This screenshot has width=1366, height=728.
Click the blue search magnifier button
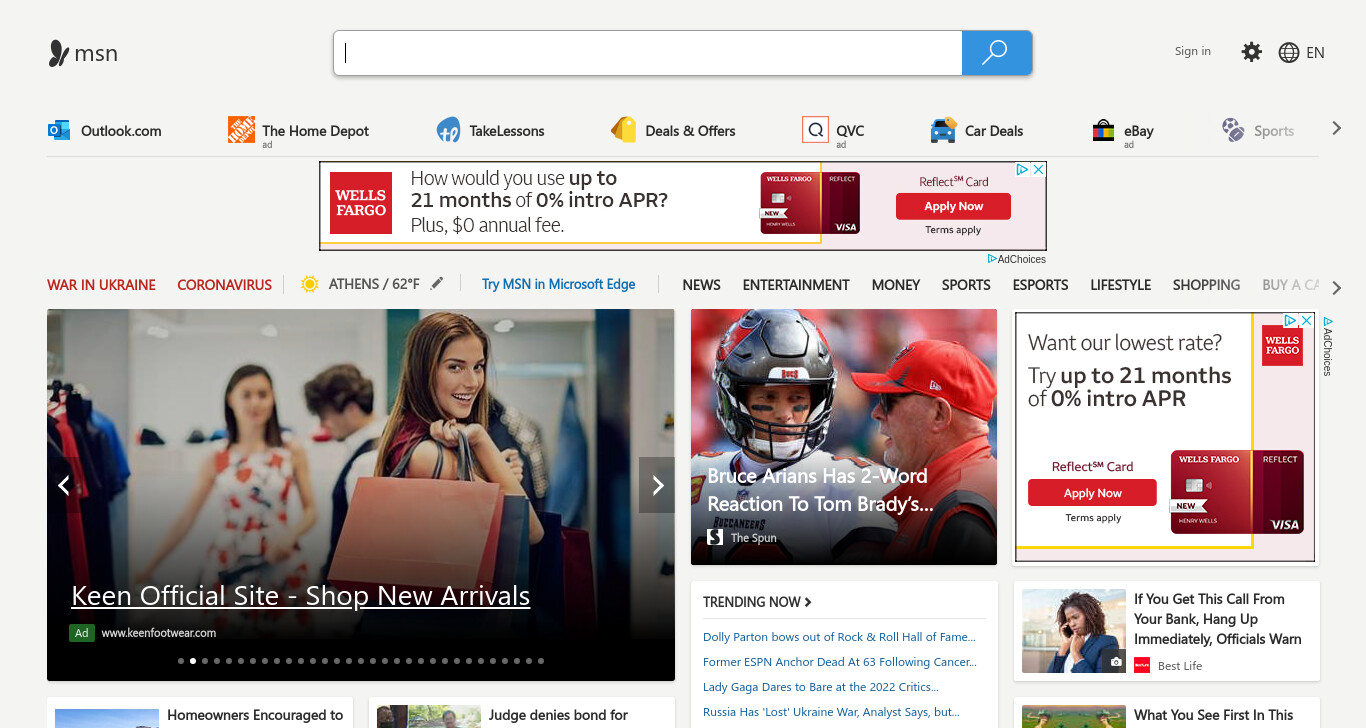[x=996, y=53]
